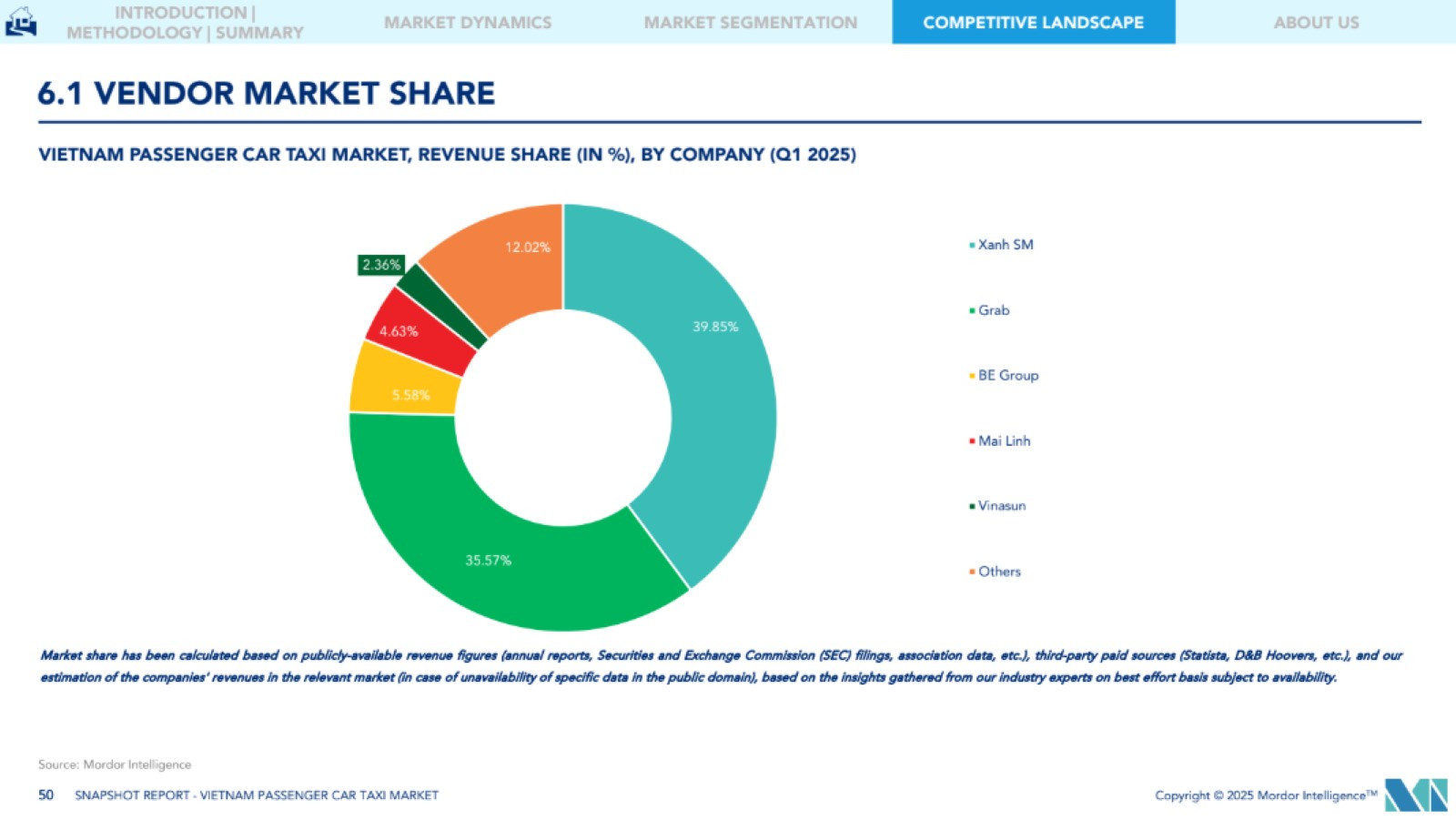1456x820 pixels.
Task: Click the home logo icon top-left
Action: (x=20, y=22)
